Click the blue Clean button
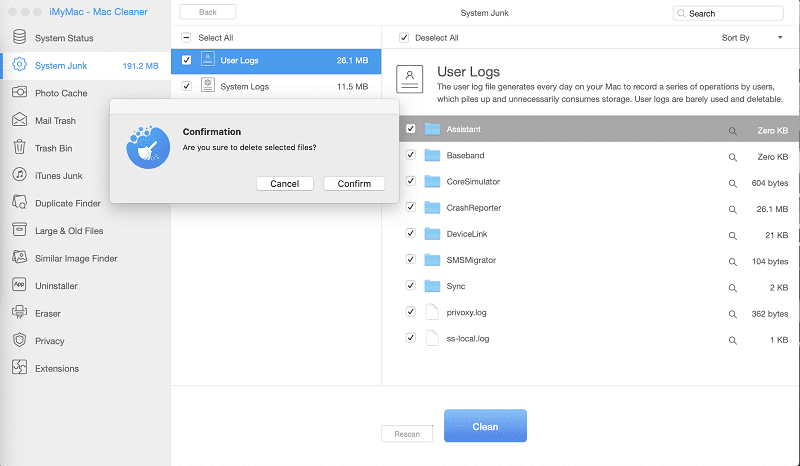This screenshot has width=800, height=466. tap(485, 426)
